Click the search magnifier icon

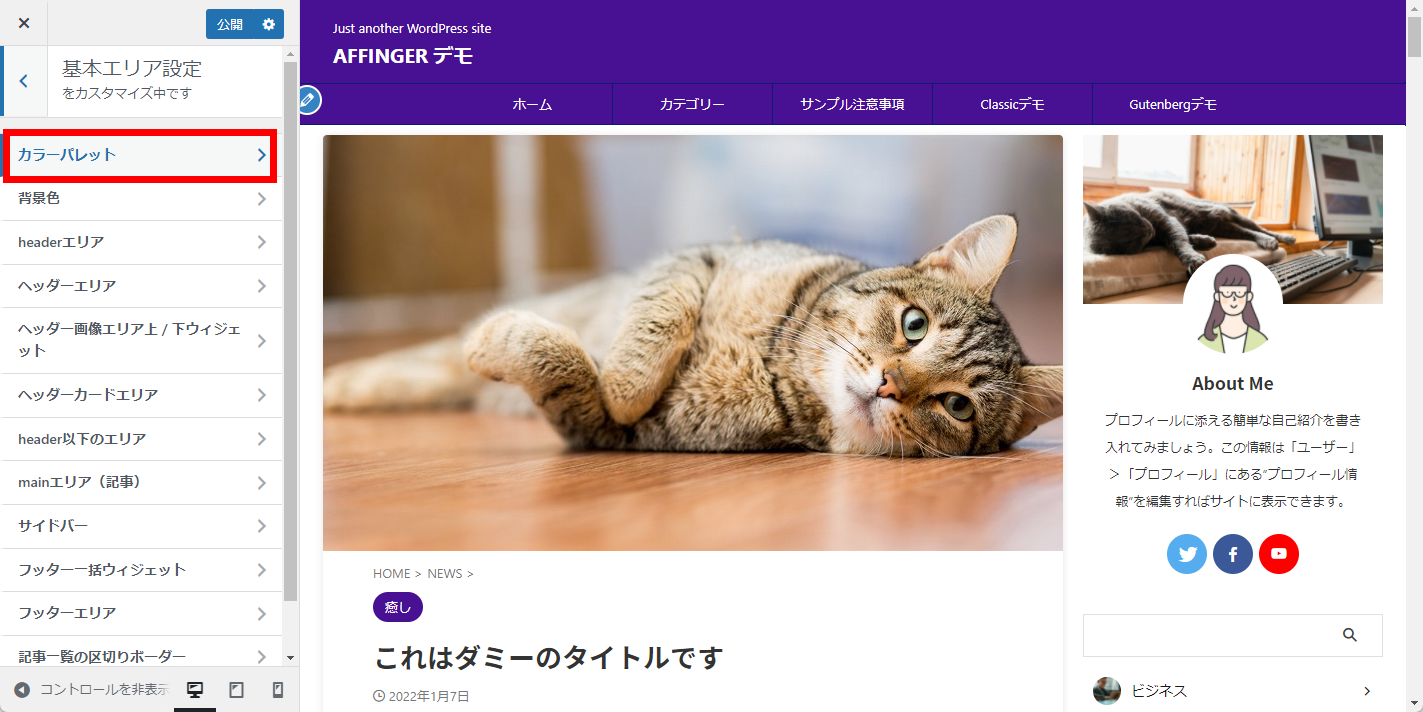(1350, 635)
